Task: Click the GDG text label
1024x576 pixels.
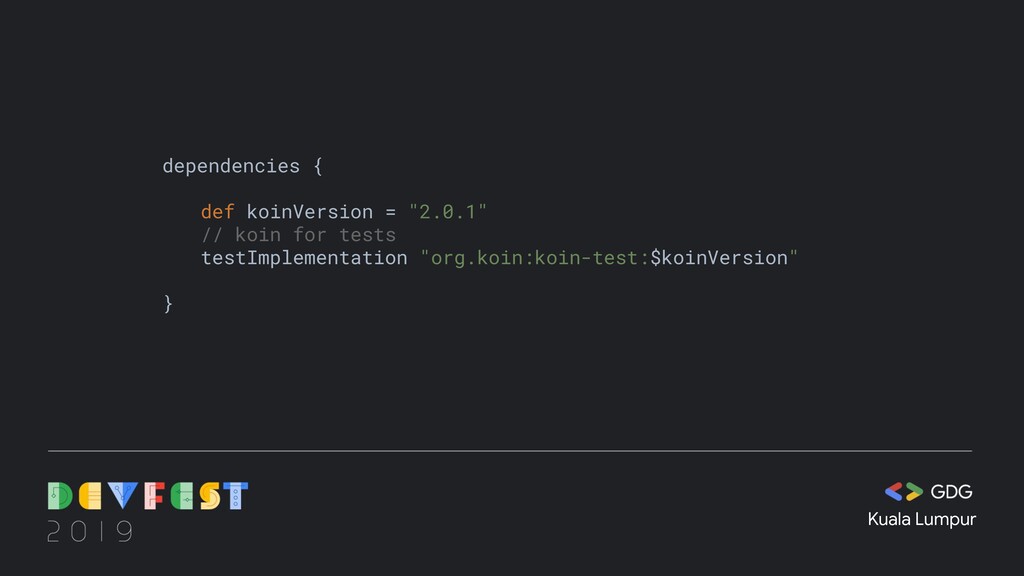Action: click(952, 492)
